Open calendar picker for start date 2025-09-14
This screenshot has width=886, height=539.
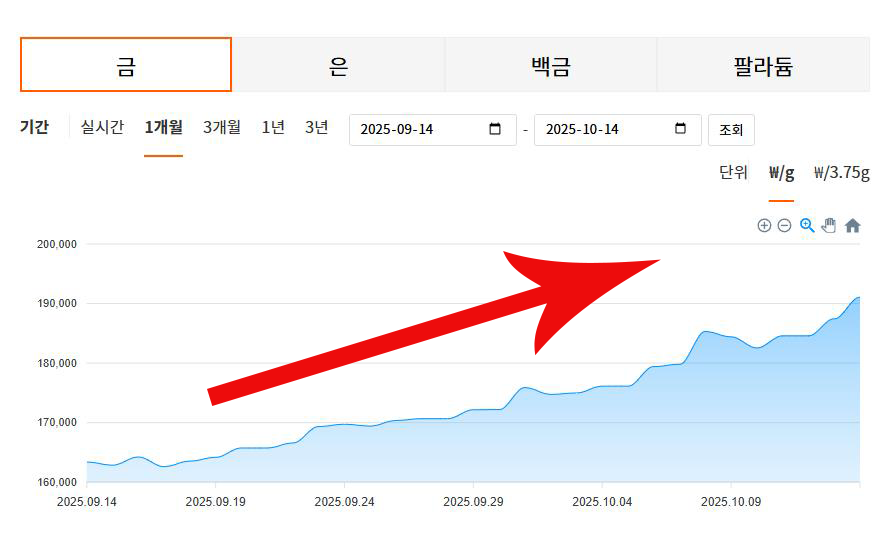coord(495,129)
